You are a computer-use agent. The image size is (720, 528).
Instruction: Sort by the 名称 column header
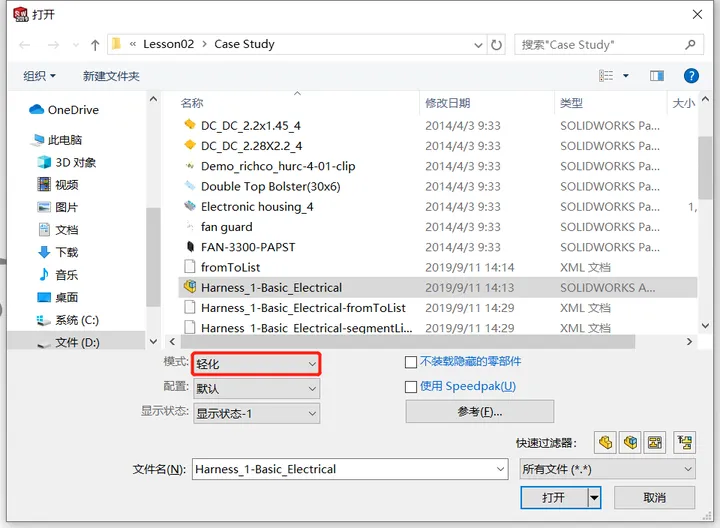(298, 103)
